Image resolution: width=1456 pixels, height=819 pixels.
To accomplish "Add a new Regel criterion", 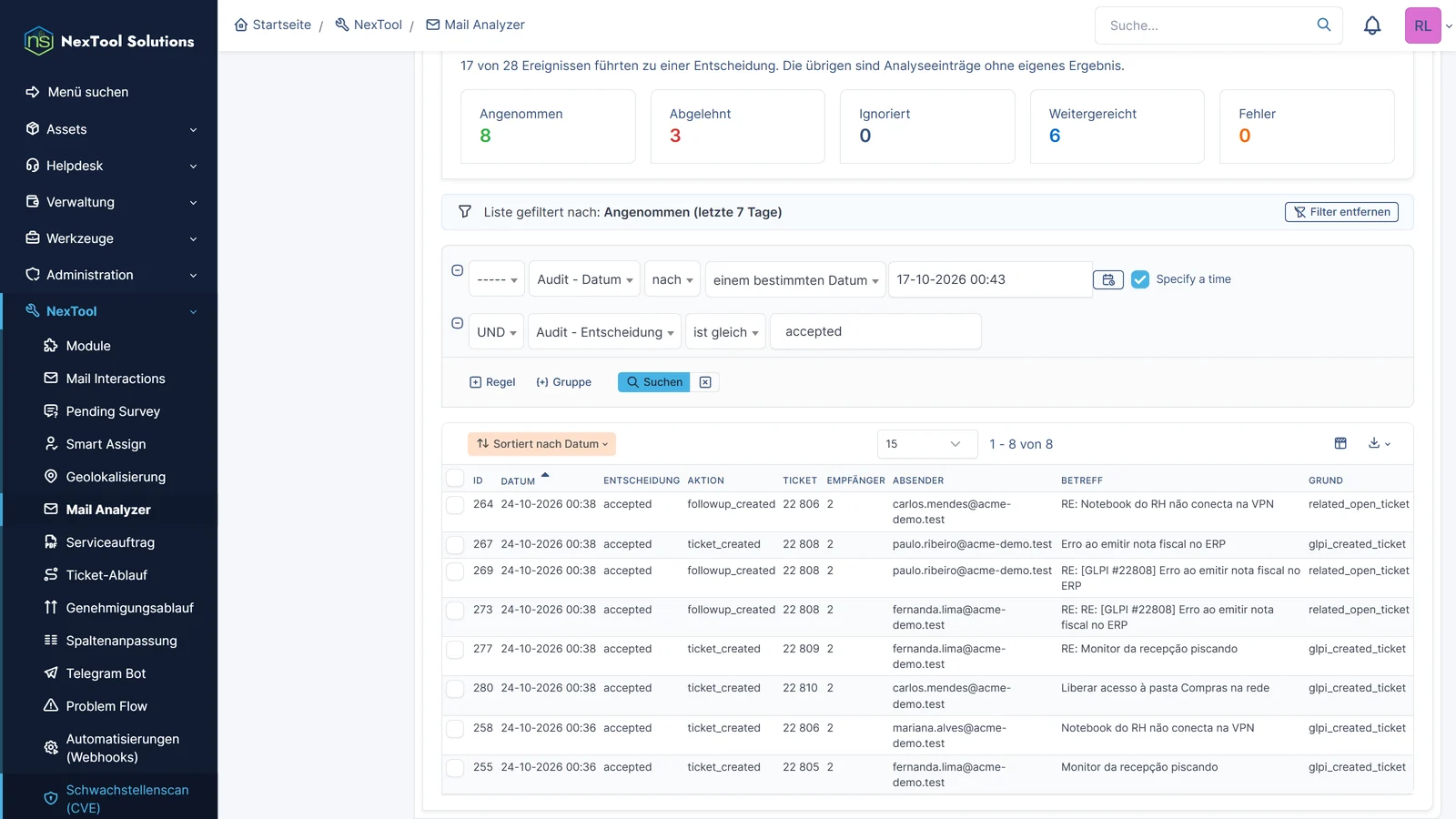I will [492, 382].
